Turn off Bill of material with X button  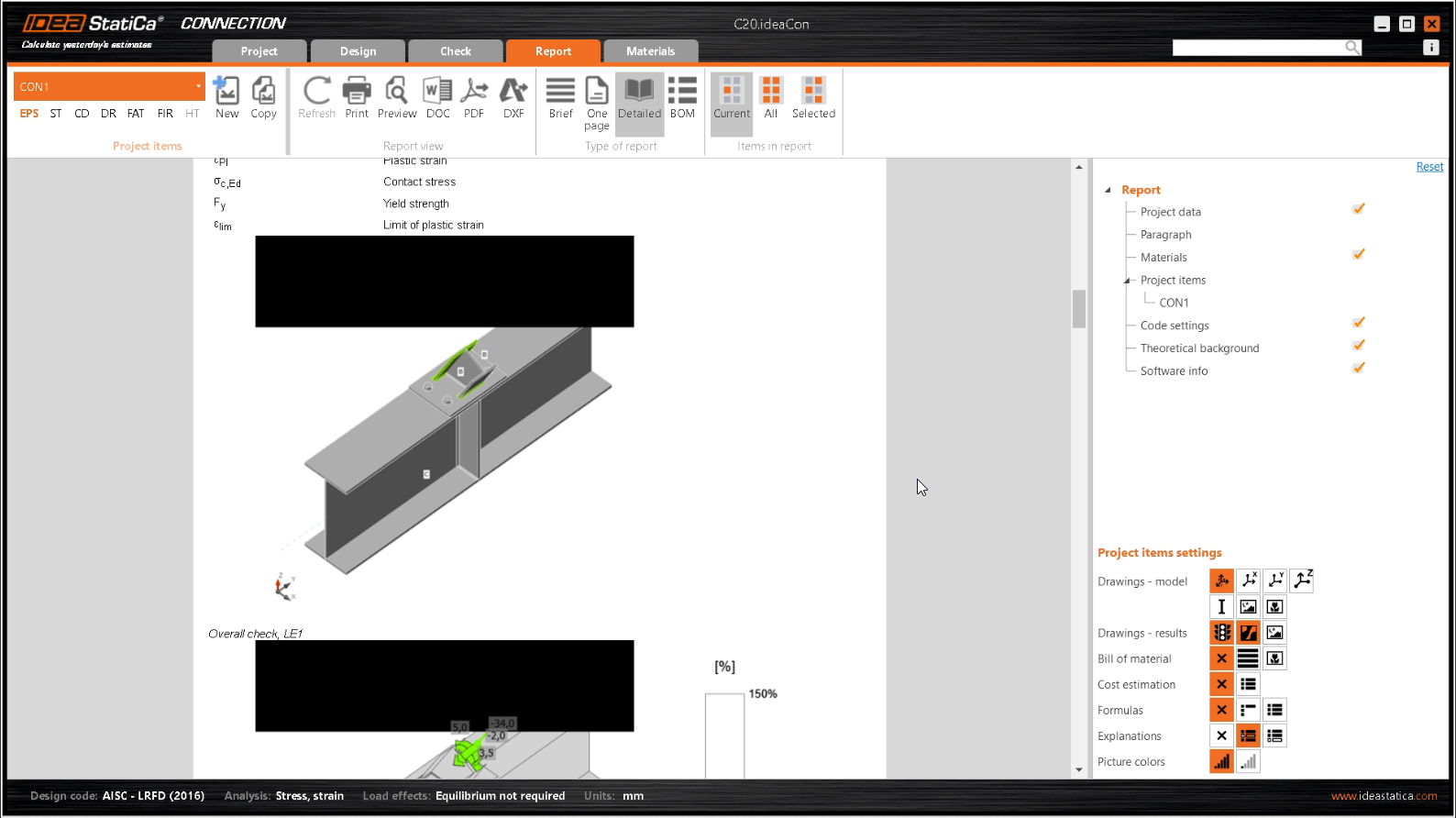click(x=1221, y=658)
